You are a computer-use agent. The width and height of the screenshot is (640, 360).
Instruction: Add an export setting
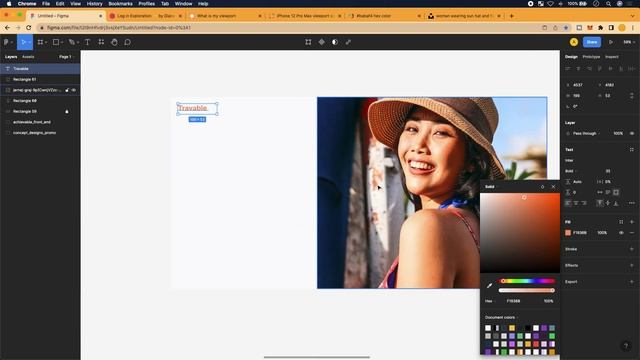(x=632, y=282)
